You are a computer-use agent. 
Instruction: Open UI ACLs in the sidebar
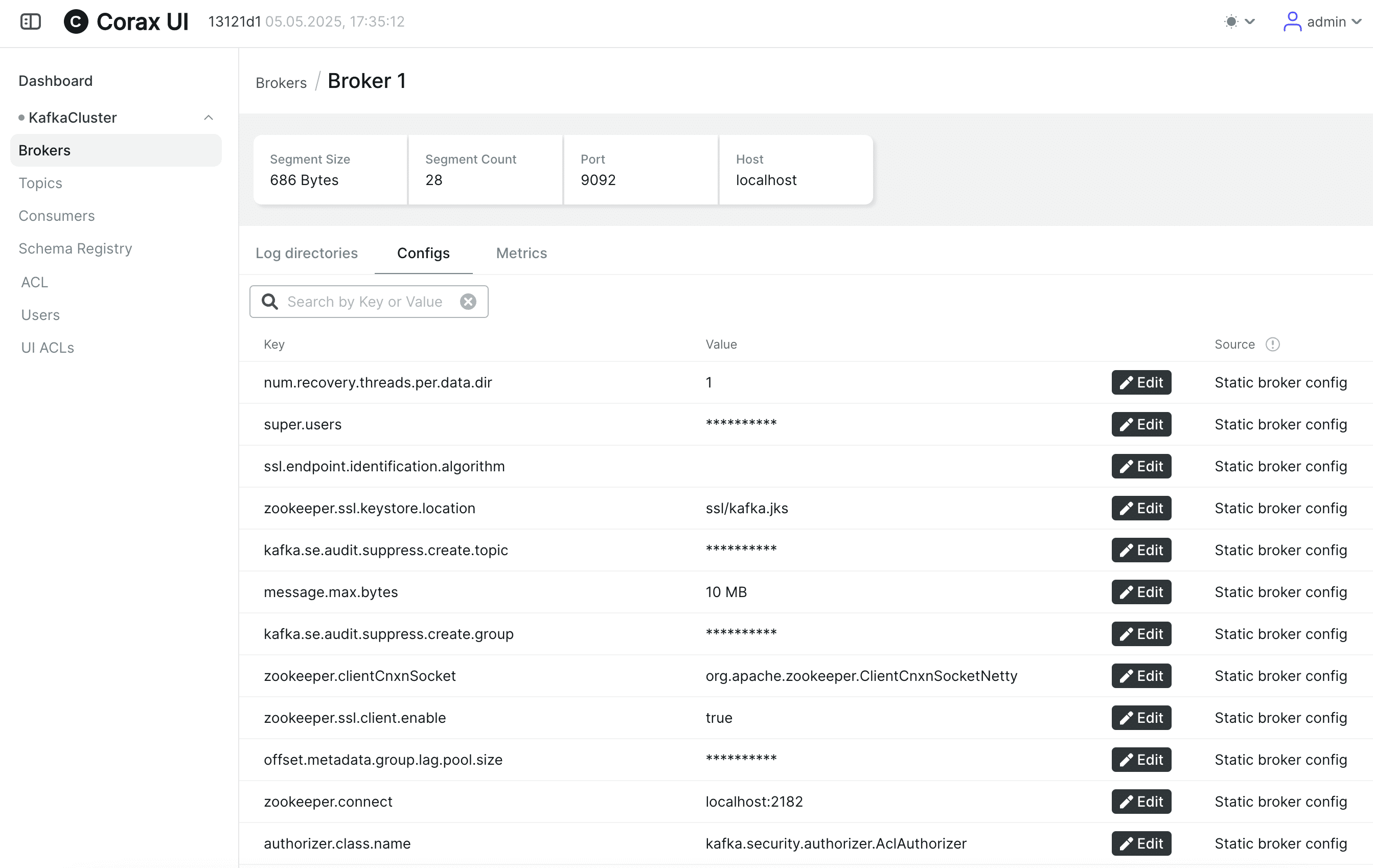point(48,348)
